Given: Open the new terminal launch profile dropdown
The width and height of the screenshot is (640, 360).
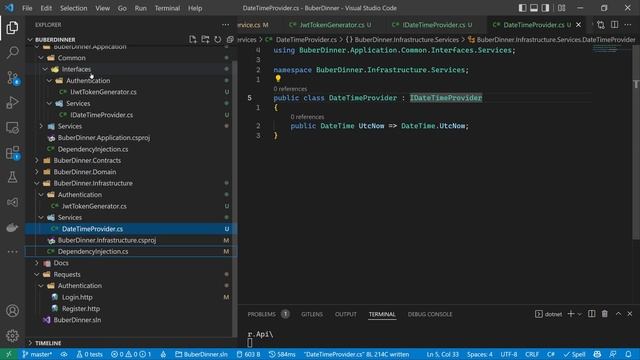Looking at the screenshot, I should pyautogui.click(x=580, y=314).
